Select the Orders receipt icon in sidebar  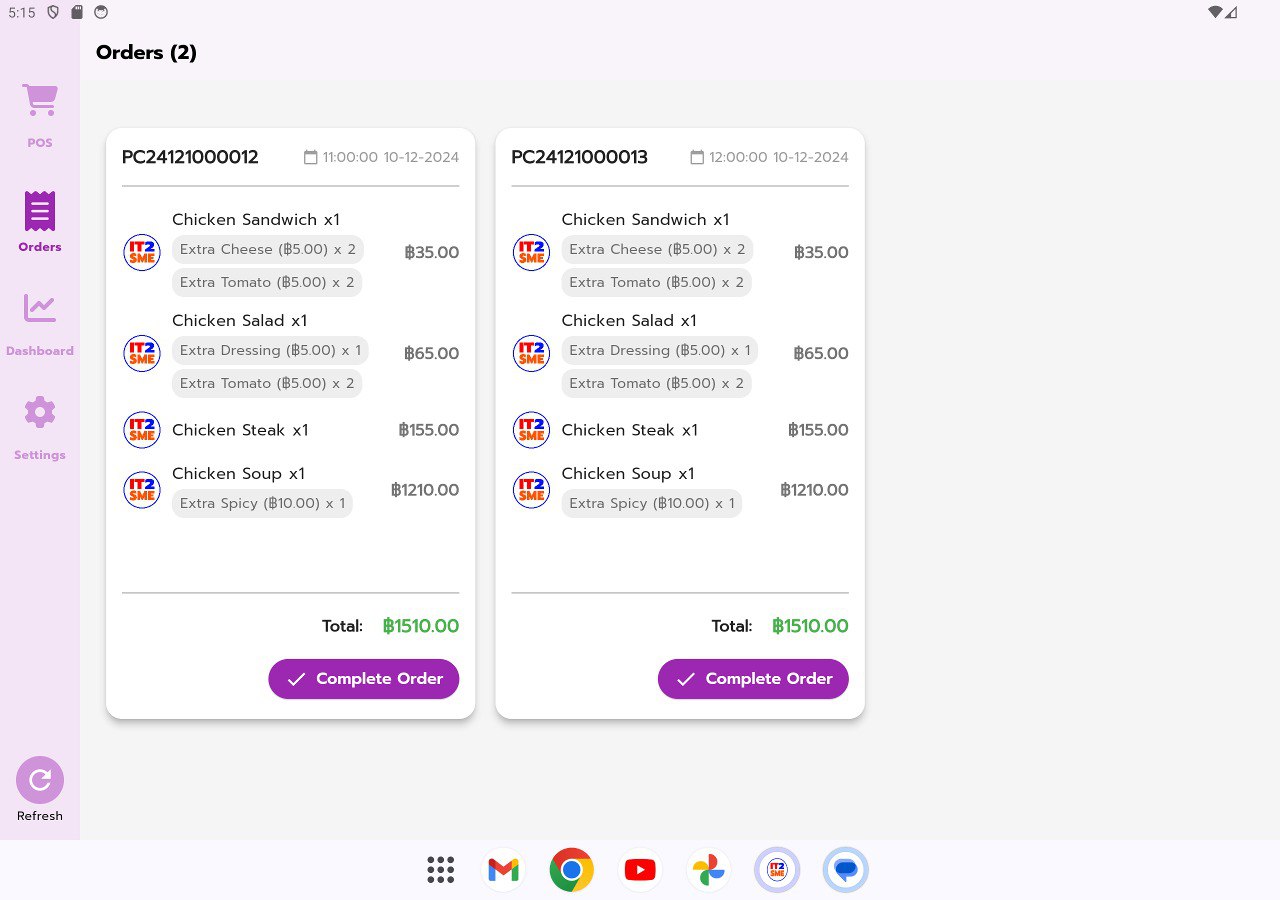click(x=40, y=211)
